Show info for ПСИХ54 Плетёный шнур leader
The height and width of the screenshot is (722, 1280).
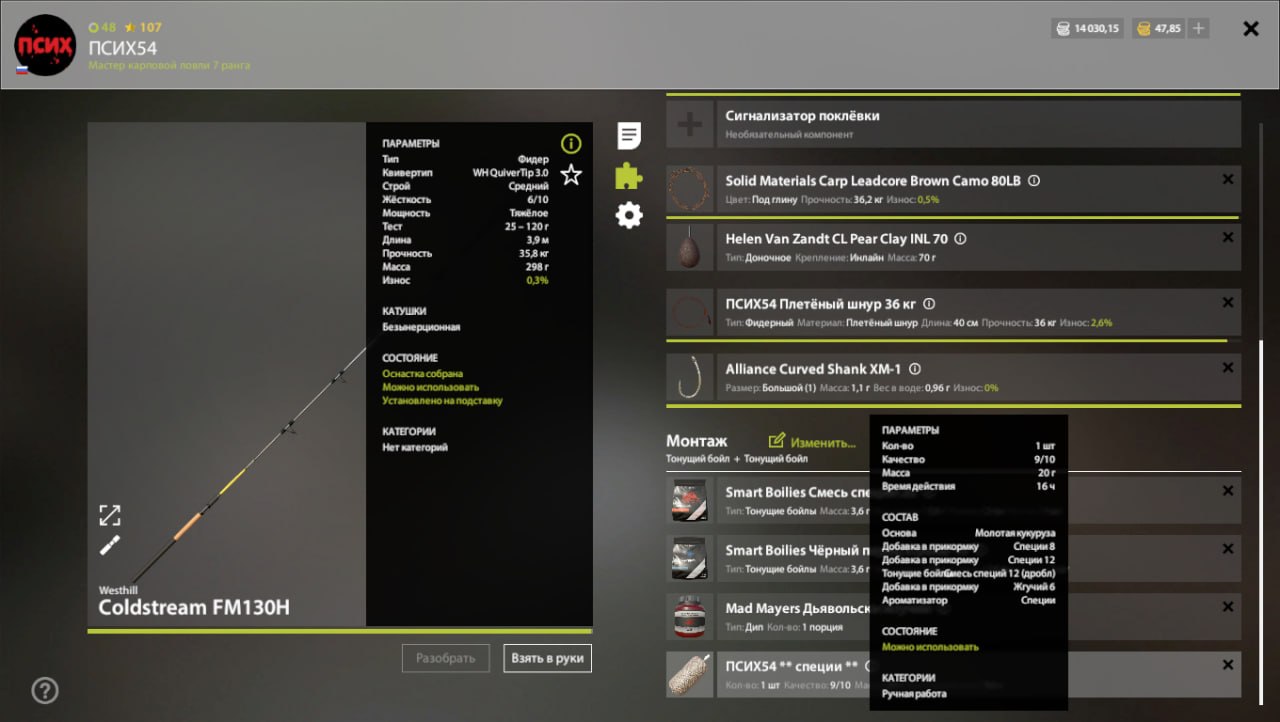[x=929, y=304]
